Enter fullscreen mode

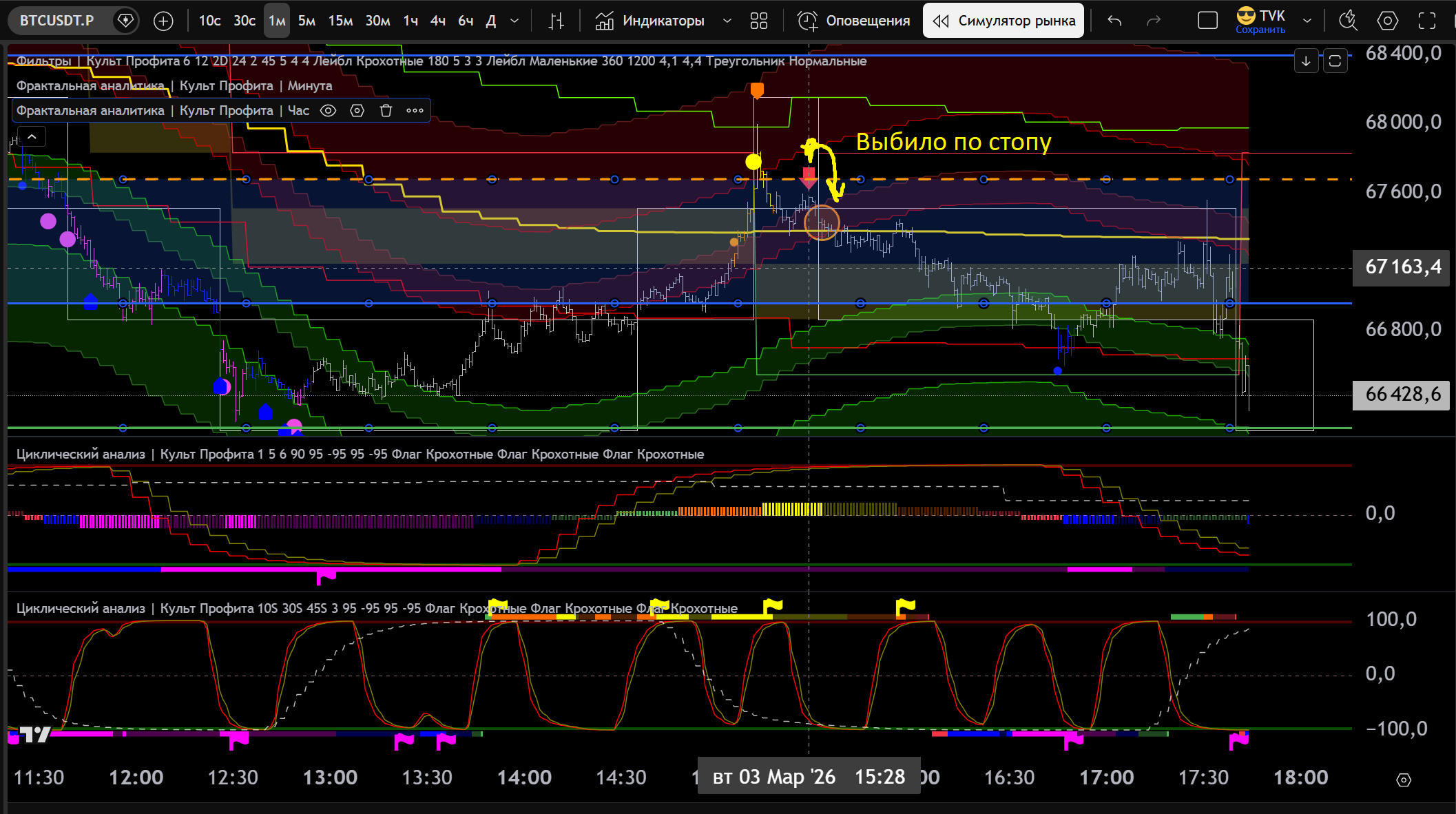point(1427,21)
